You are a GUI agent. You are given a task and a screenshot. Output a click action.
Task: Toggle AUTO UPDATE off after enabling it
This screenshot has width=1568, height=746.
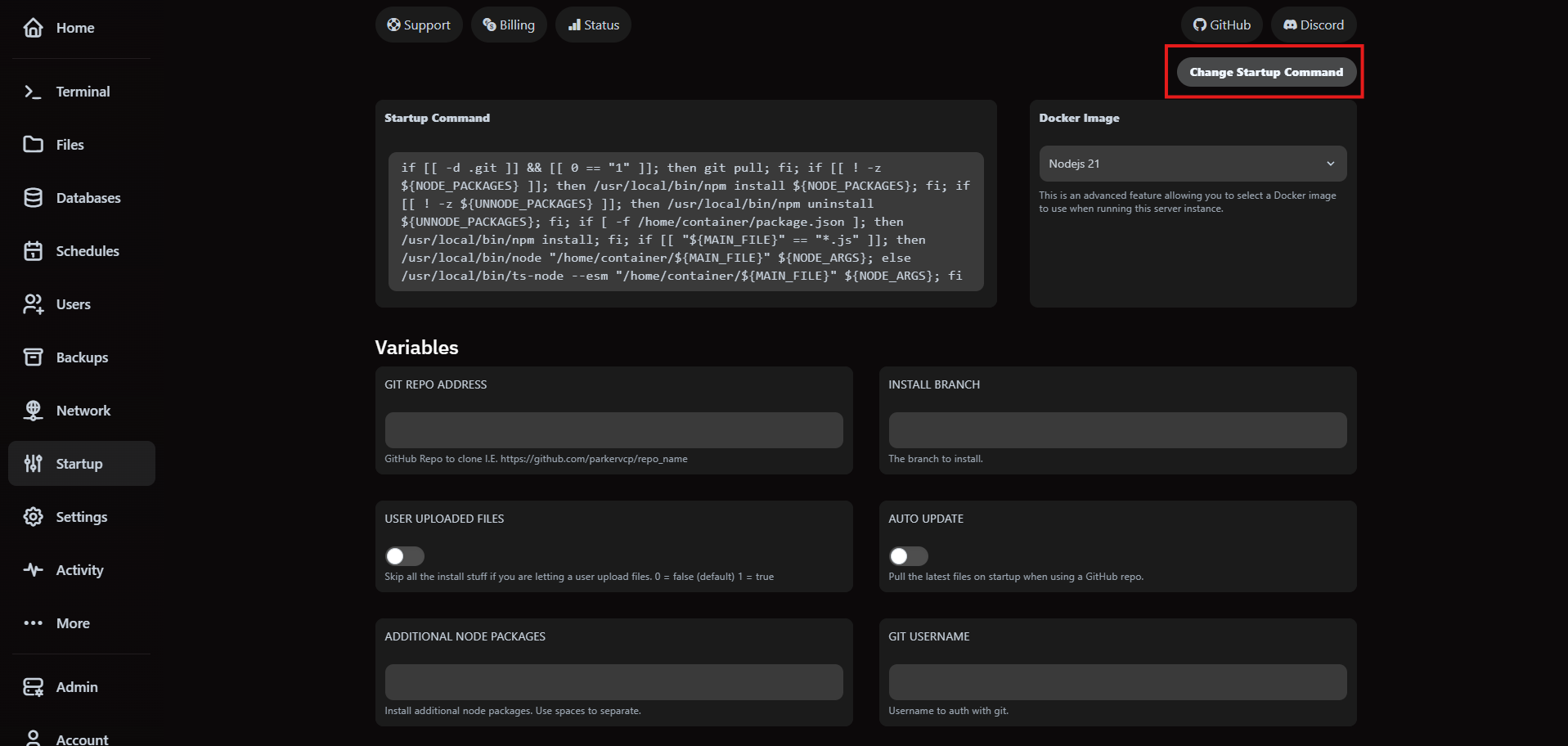click(x=908, y=555)
